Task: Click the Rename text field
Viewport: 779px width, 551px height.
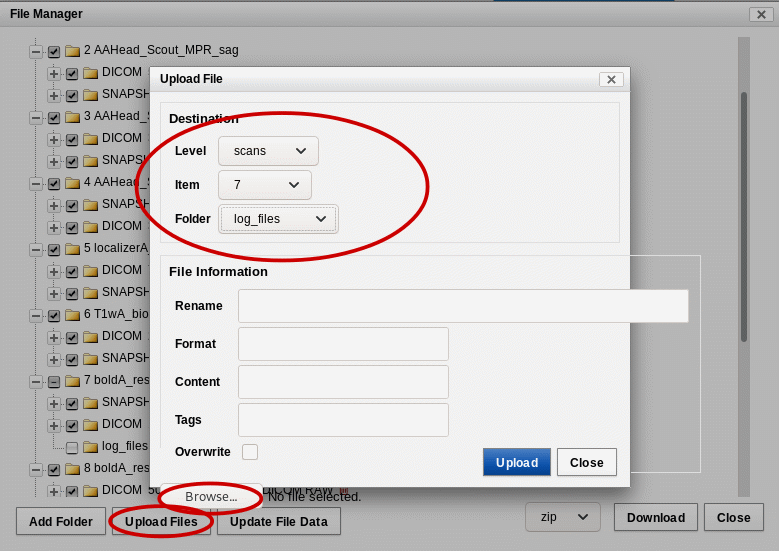Action: pyautogui.click(x=463, y=306)
